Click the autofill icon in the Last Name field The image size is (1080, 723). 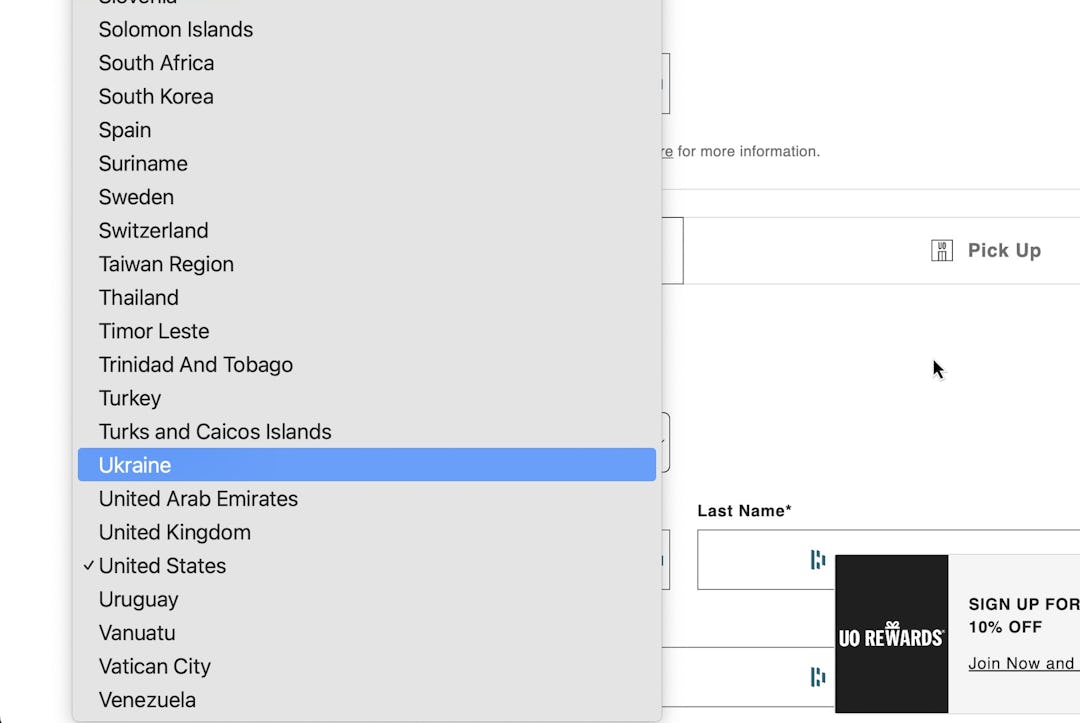pyautogui.click(x=818, y=559)
